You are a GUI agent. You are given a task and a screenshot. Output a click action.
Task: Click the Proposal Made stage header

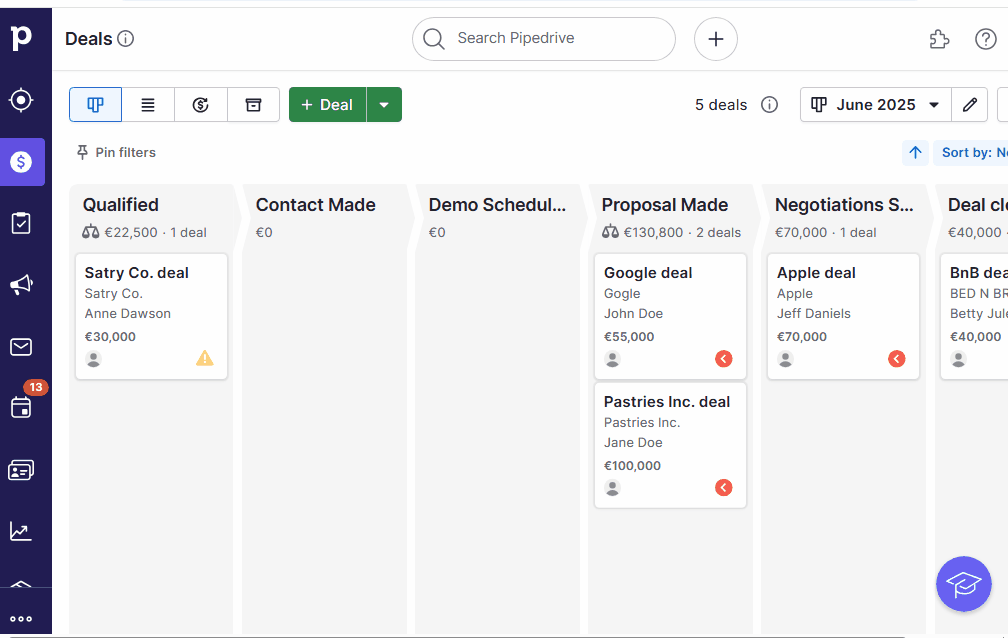[x=665, y=205]
